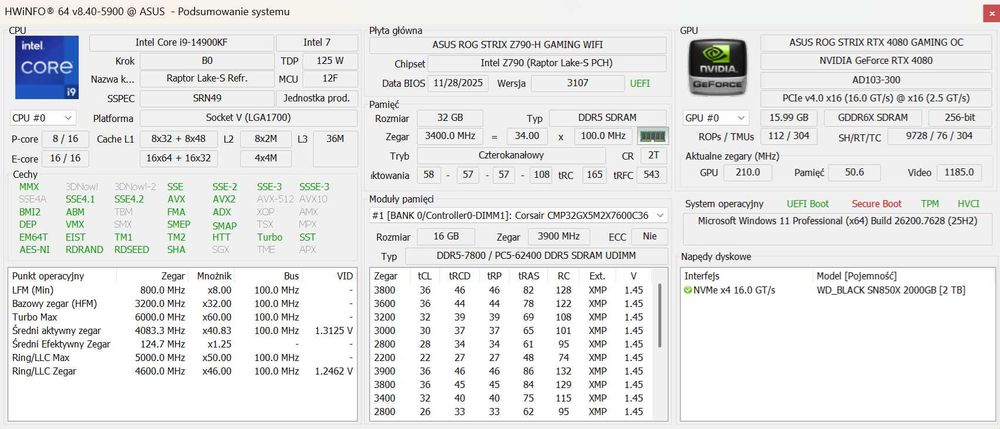Click the SSPEC value SRN49
This screenshot has width=1000, height=429.
pyautogui.click(x=207, y=98)
